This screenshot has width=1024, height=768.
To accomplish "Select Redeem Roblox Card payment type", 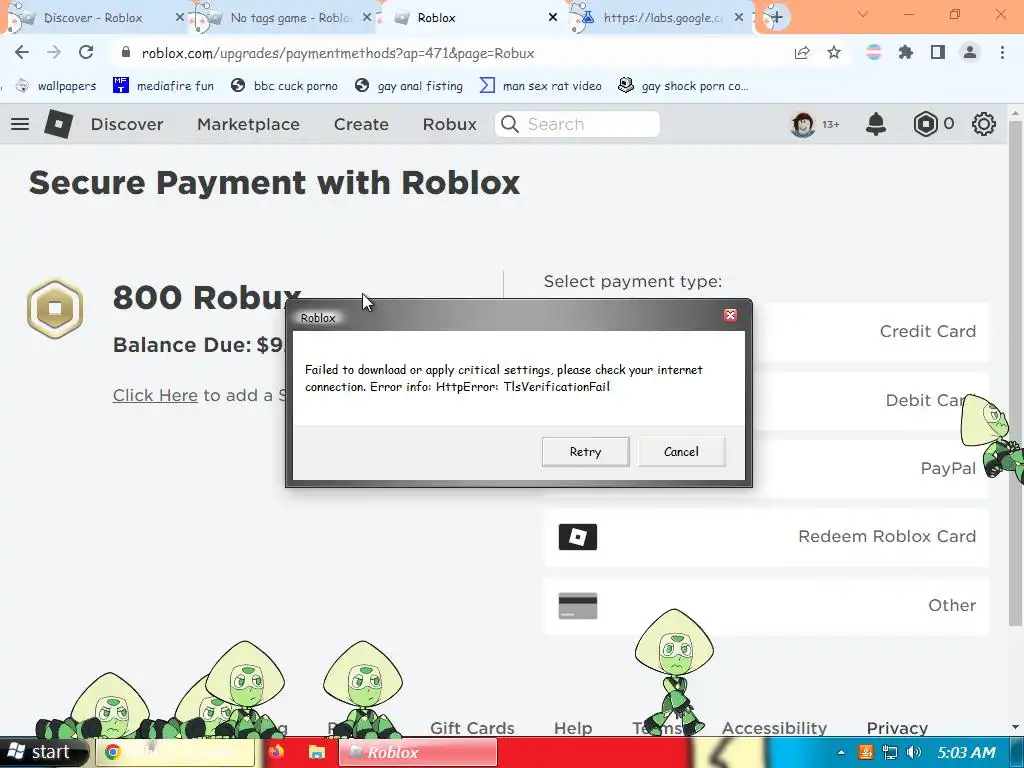I will point(766,536).
